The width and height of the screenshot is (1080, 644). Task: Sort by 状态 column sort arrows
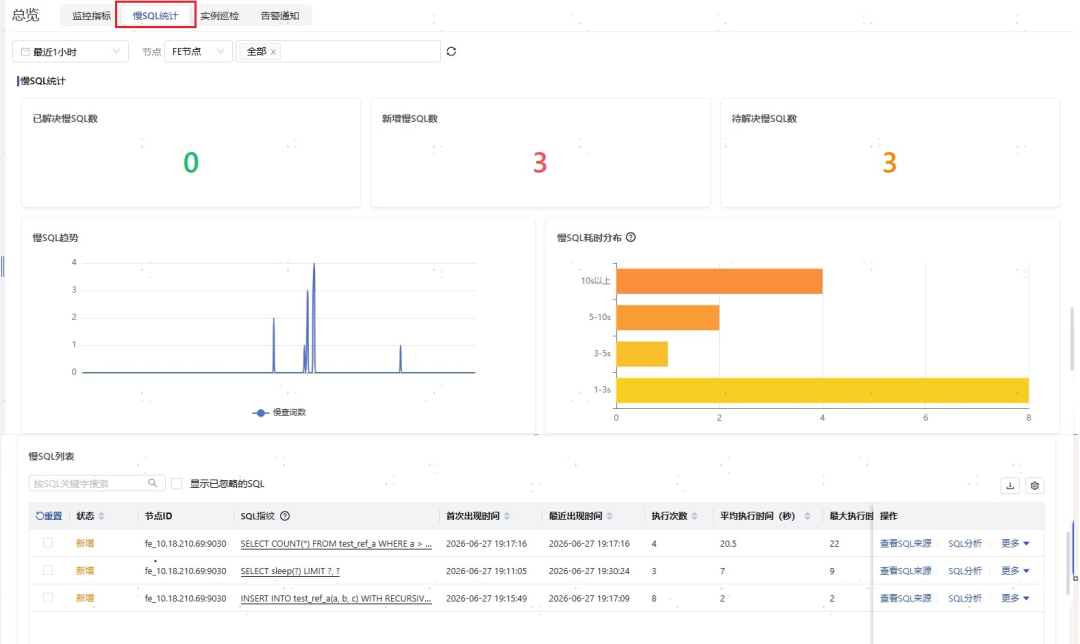click(x=101, y=516)
